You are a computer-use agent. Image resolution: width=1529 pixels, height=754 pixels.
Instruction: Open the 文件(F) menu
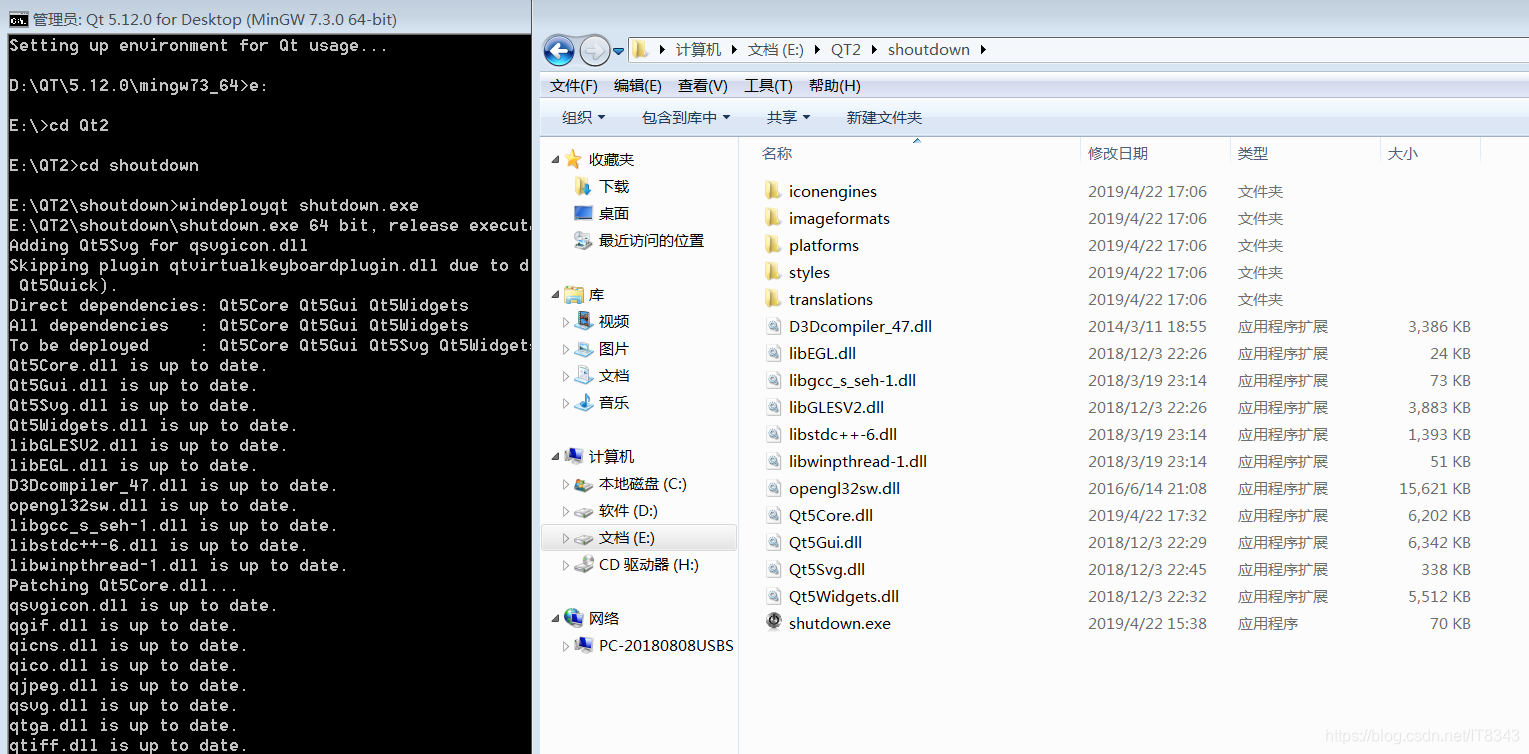click(574, 86)
